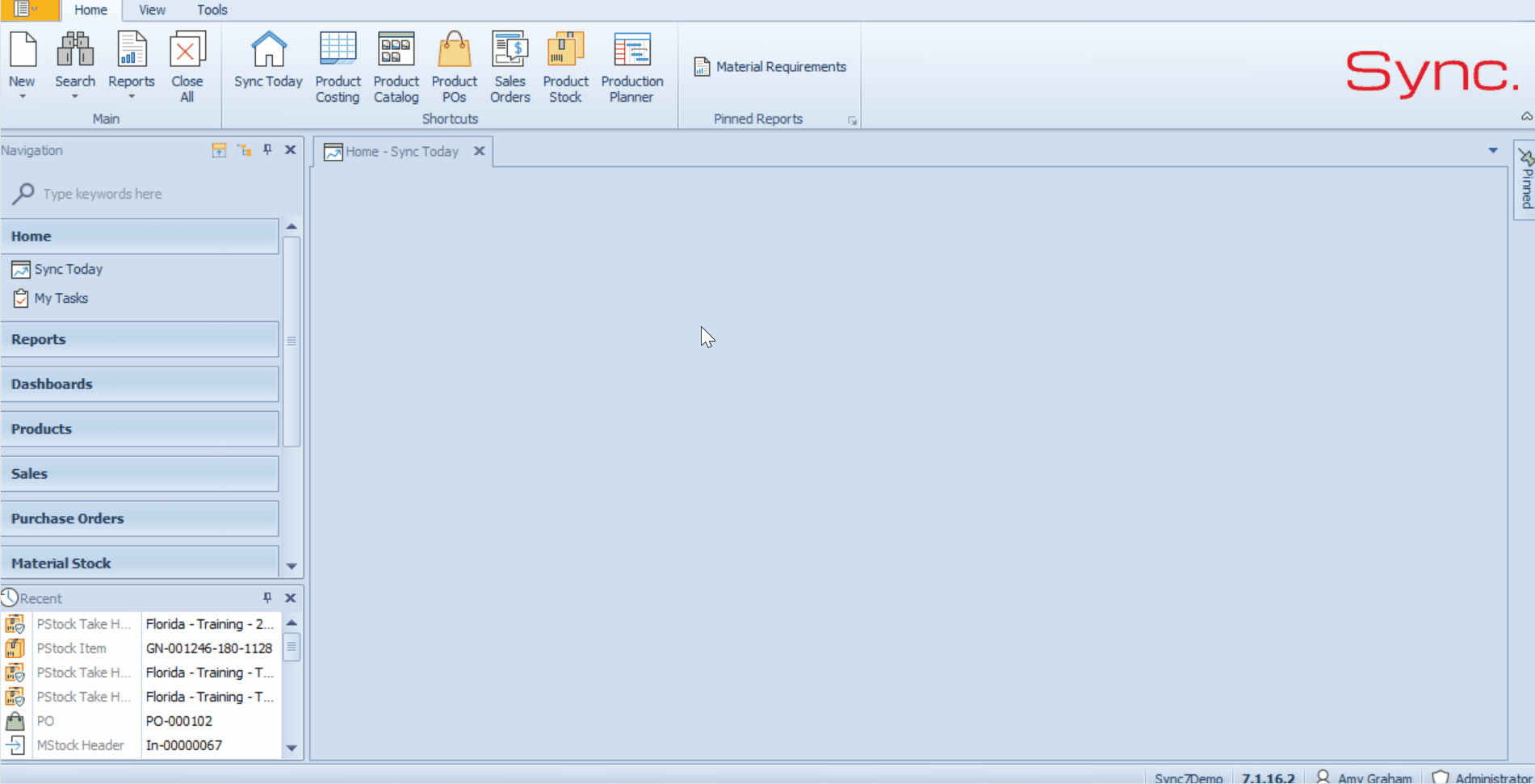Open the Product Catalog shortcut
The image size is (1535, 784).
click(396, 68)
